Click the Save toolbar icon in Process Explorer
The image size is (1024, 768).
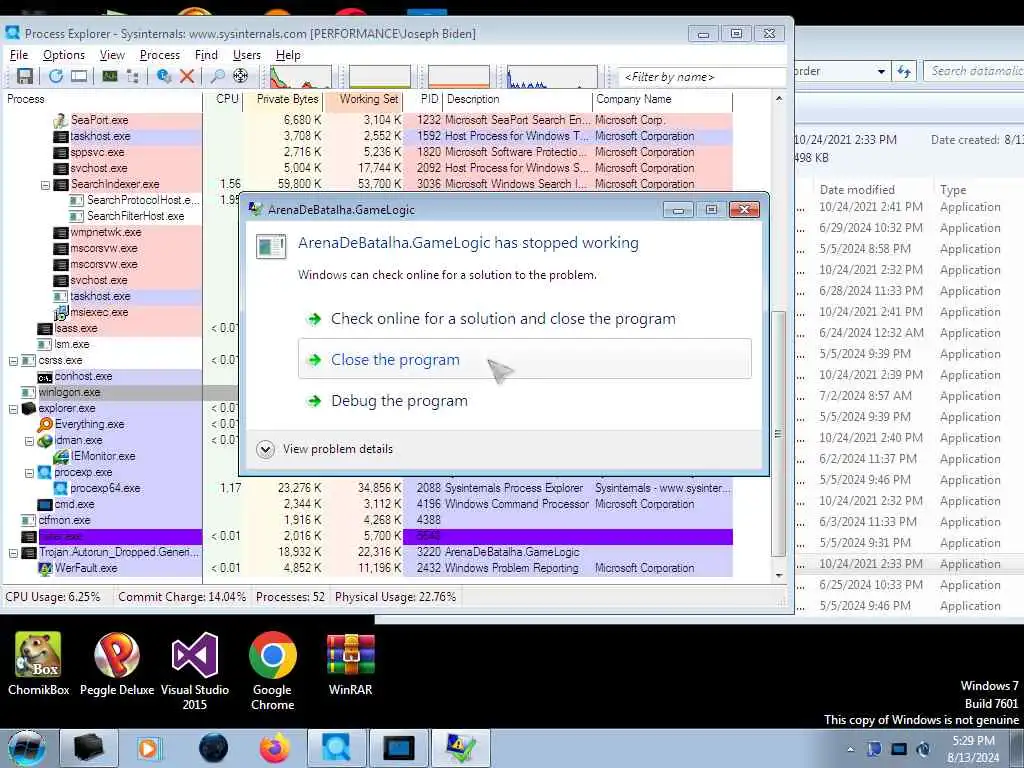(25, 76)
